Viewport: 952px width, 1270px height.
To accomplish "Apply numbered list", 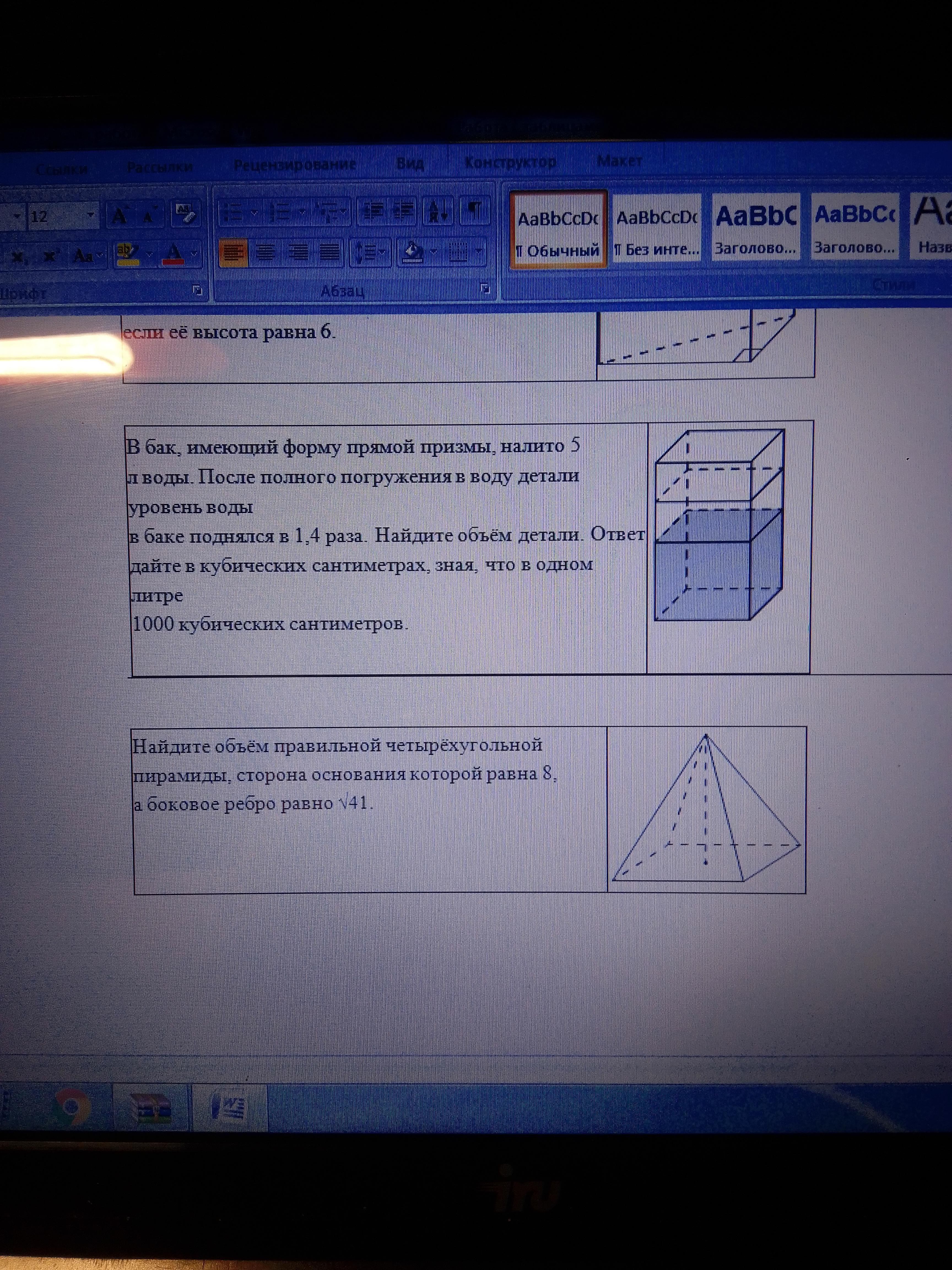I will click(280, 212).
